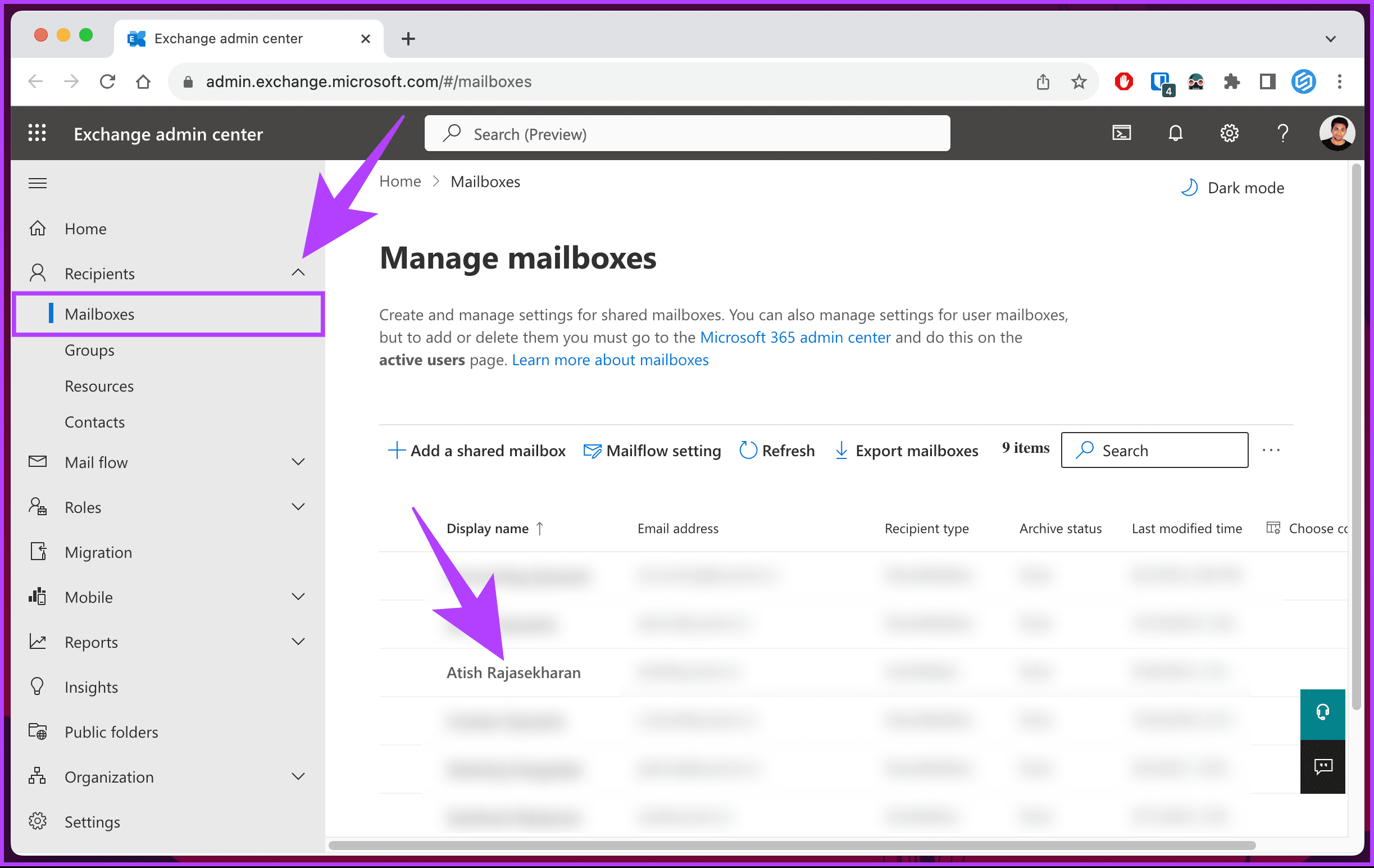This screenshot has width=1374, height=868.
Task: Click the Mailflow setting icon
Action: tap(590, 449)
